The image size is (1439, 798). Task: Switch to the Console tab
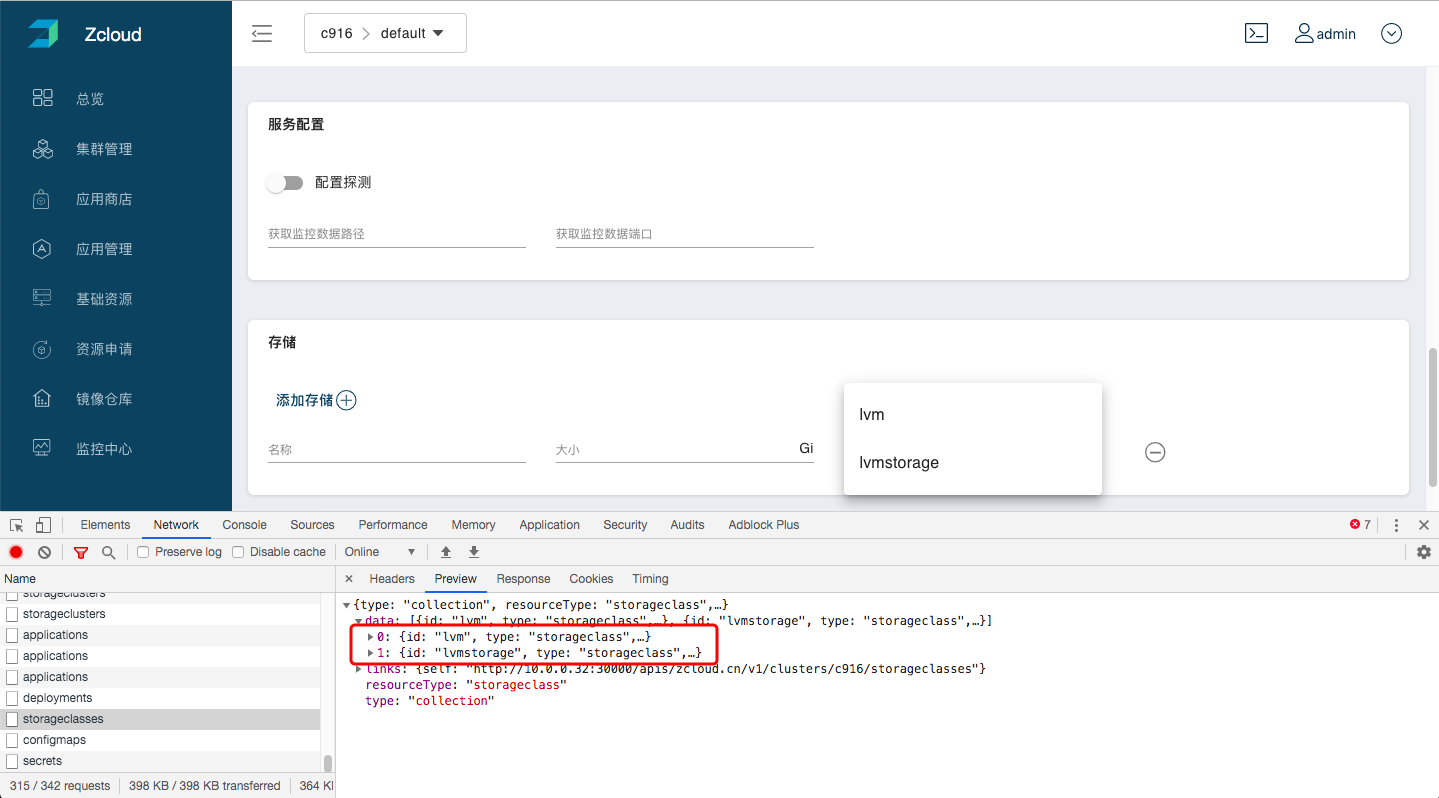pos(245,525)
